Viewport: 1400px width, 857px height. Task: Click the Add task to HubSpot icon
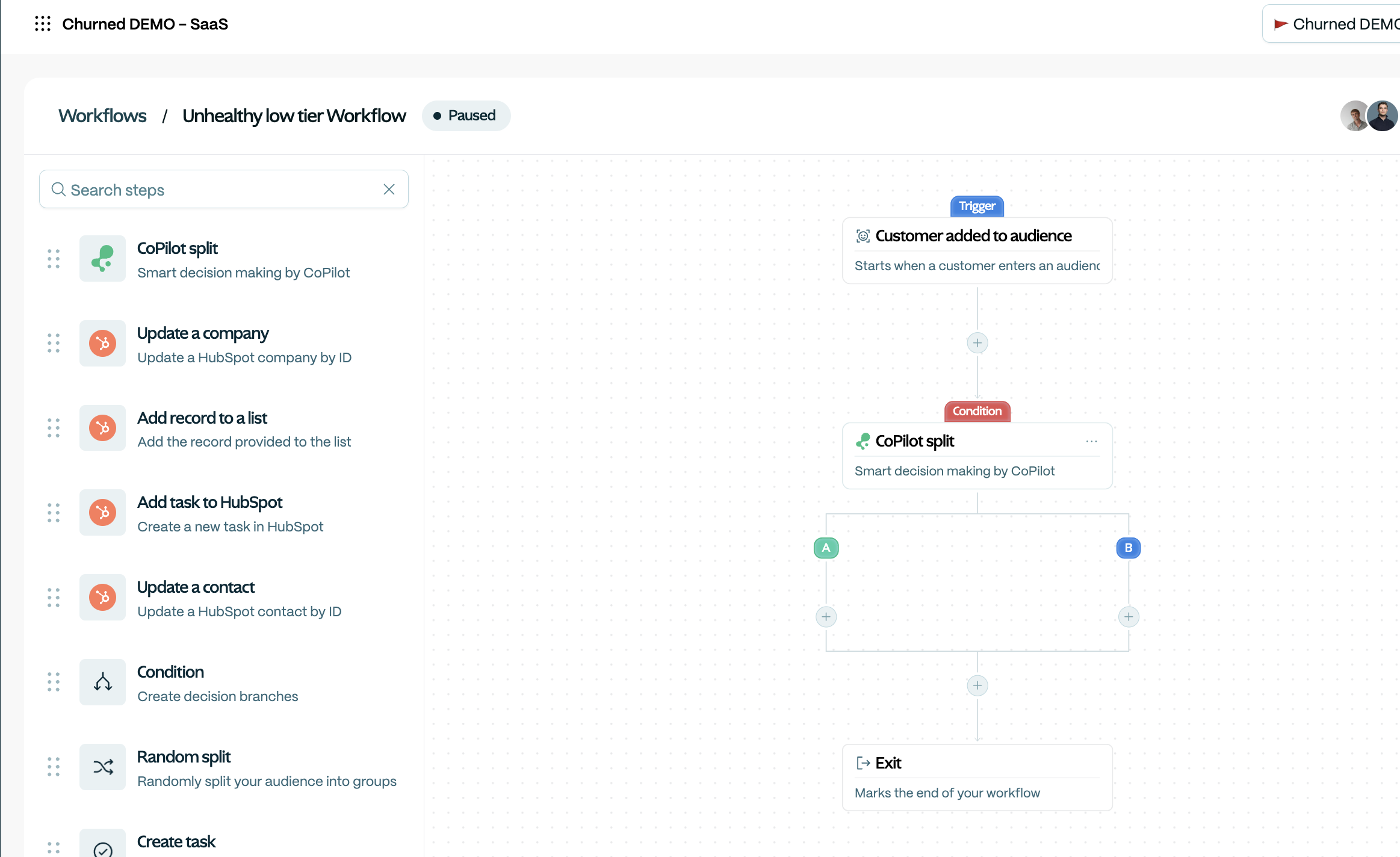point(102,513)
